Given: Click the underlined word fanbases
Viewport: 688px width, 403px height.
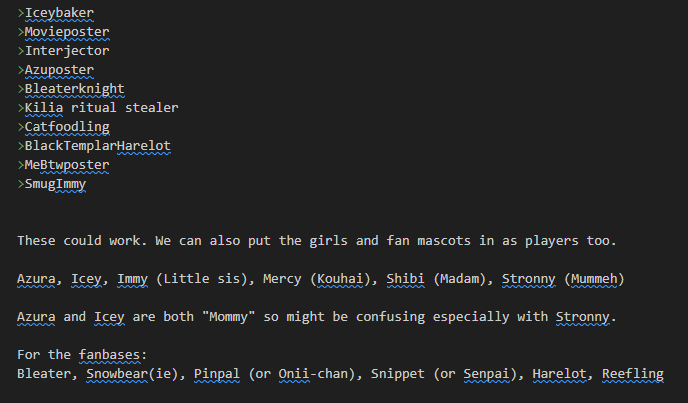Looking at the screenshot, I should 109,355.
